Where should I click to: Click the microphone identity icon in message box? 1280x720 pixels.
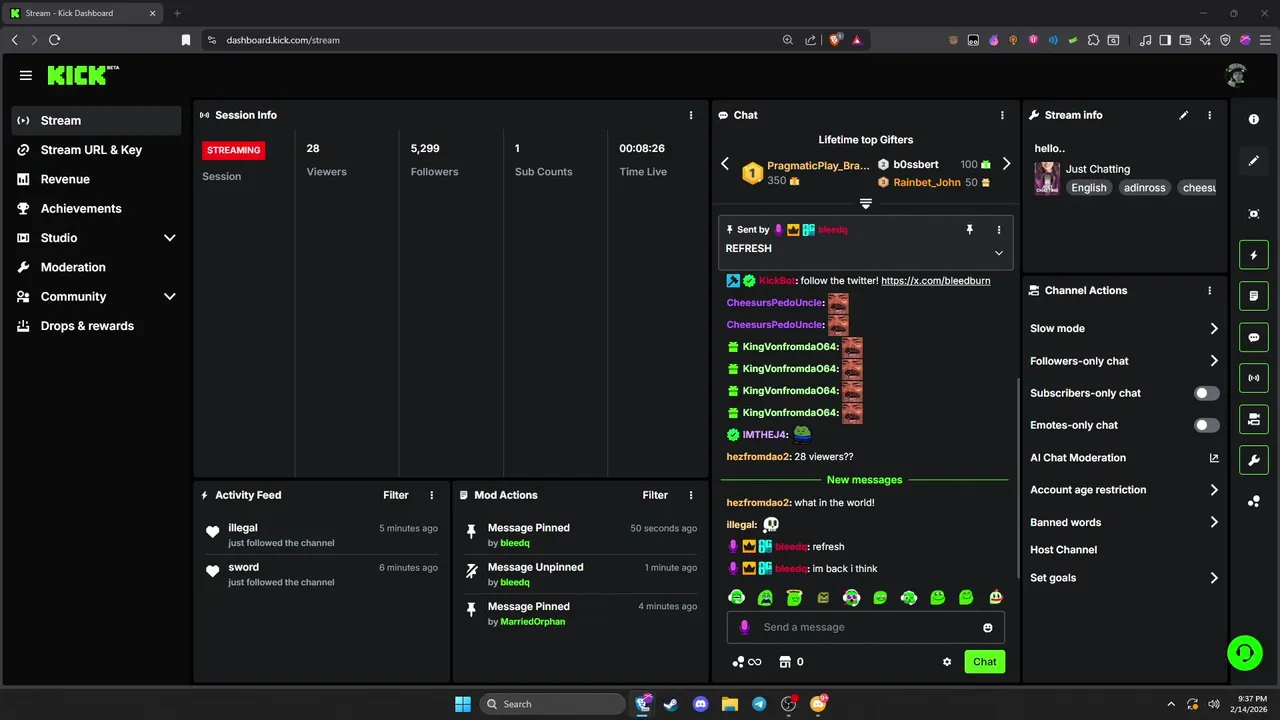click(744, 628)
